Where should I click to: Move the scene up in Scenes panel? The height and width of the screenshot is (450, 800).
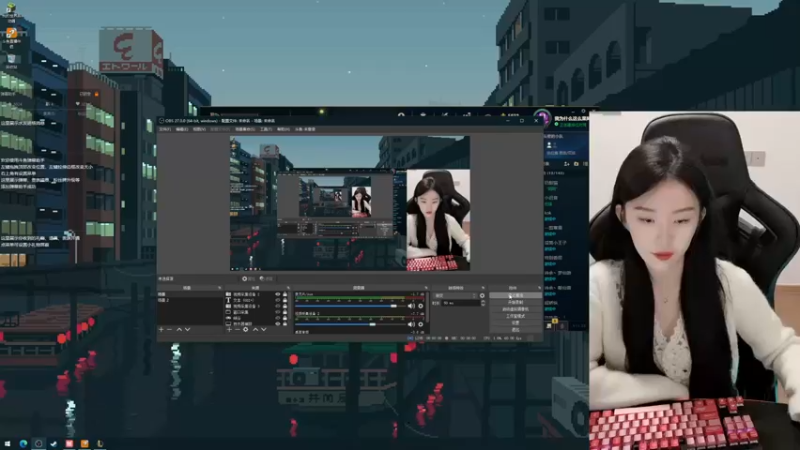click(180, 330)
